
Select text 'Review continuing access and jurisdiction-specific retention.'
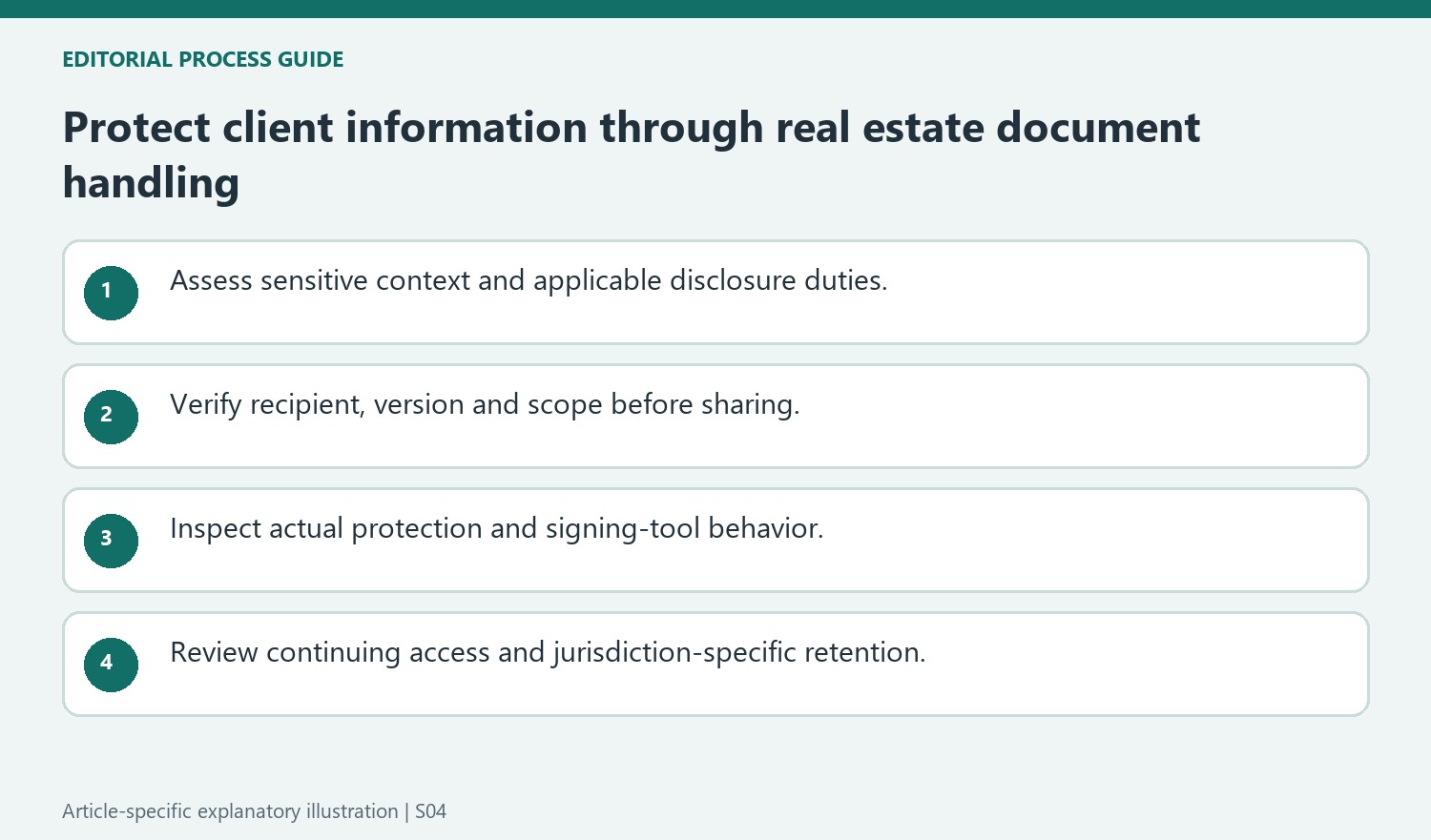click(548, 653)
